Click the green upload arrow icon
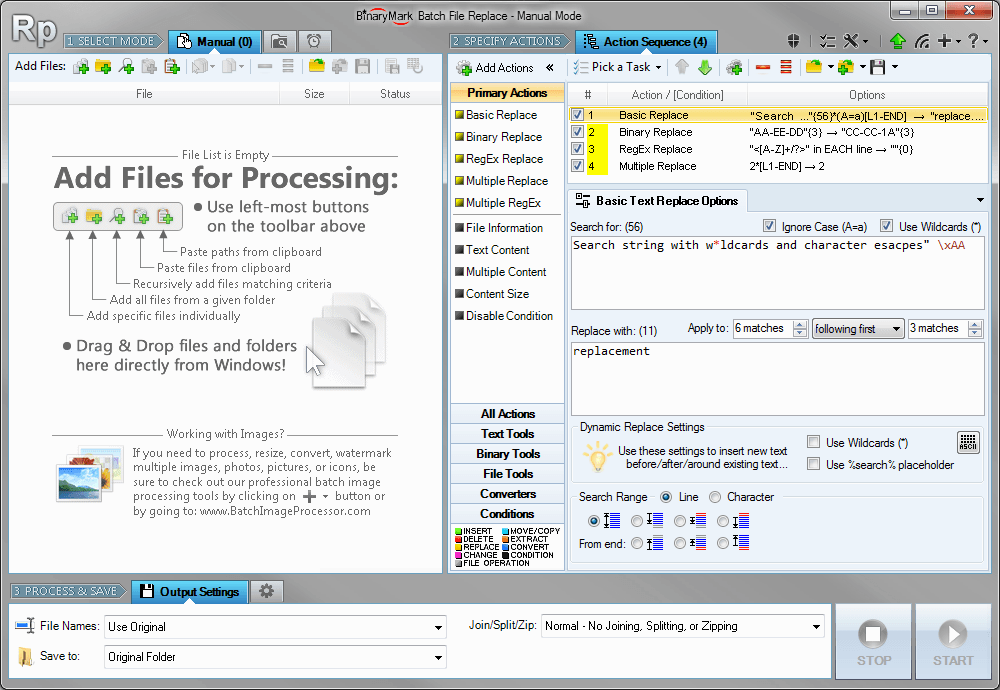This screenshot has height=690, width=1000. 897,41
